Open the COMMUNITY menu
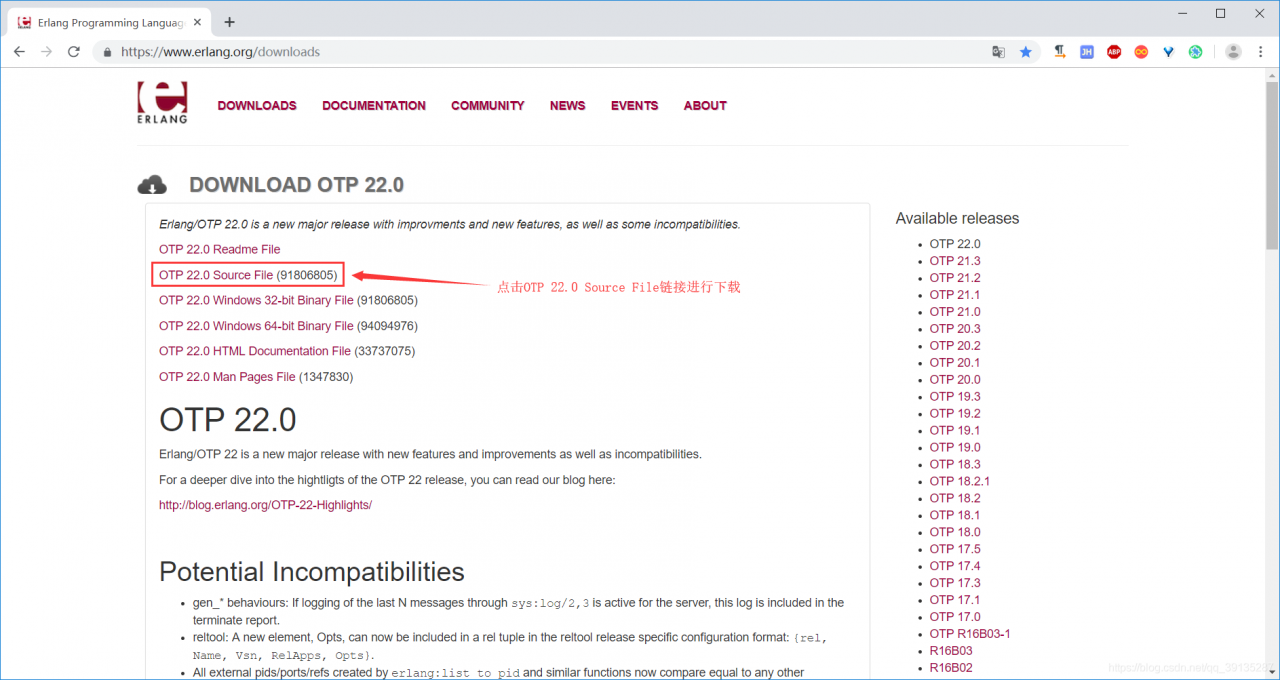The image size is (1280, 680). tap(487, 106)
